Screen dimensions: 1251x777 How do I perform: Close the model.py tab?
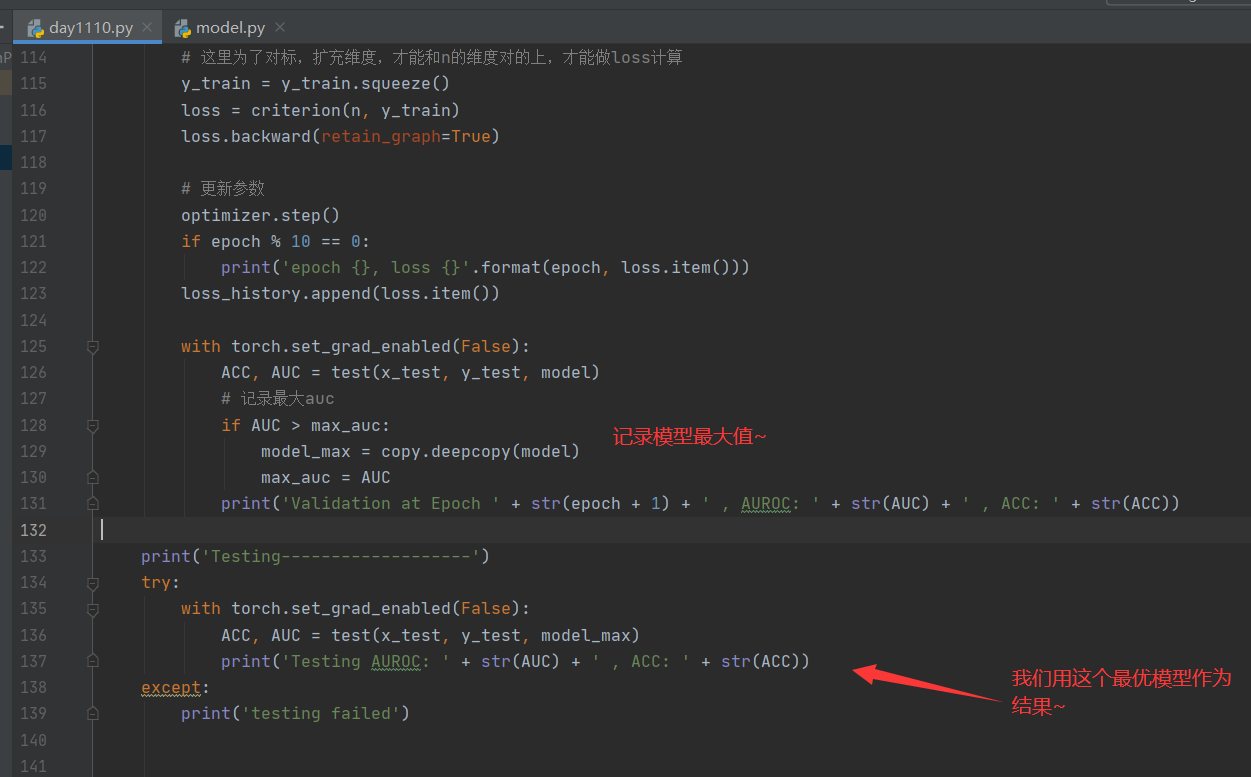click(279, 28)
